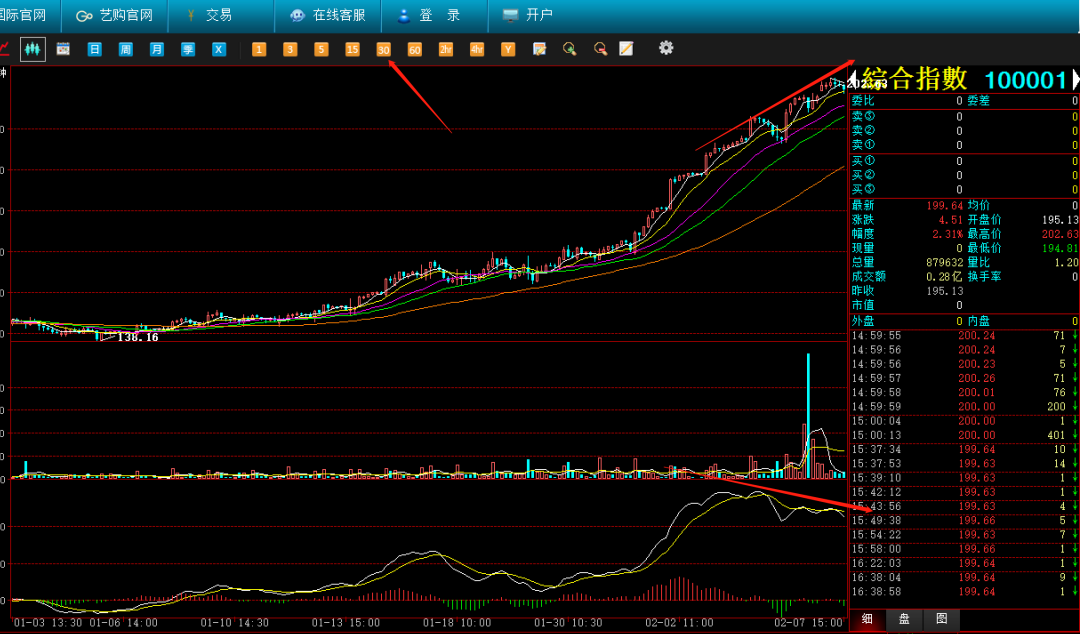The image size is (1080, 634).
Task: Select the 30-minute timeframe icon
Action: (x=383, y=49)
